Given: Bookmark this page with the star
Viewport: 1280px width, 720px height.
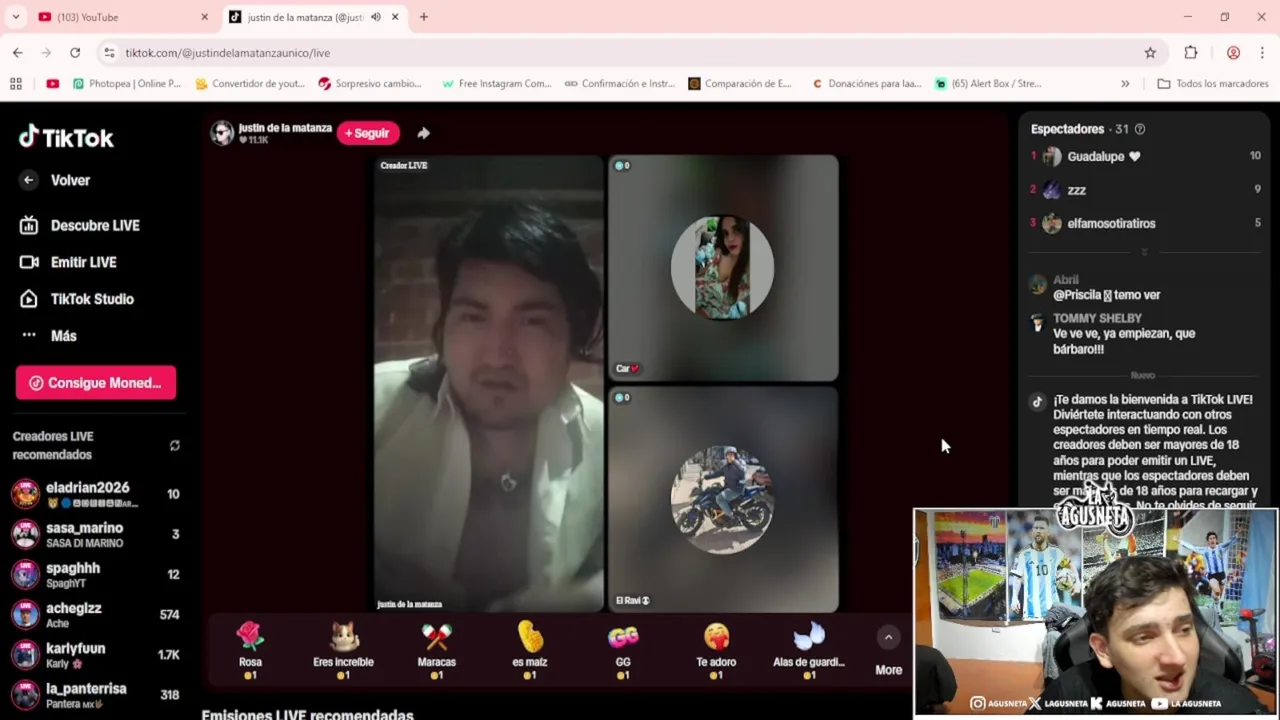Looking at the screenshot, I should pos(1150,53).
